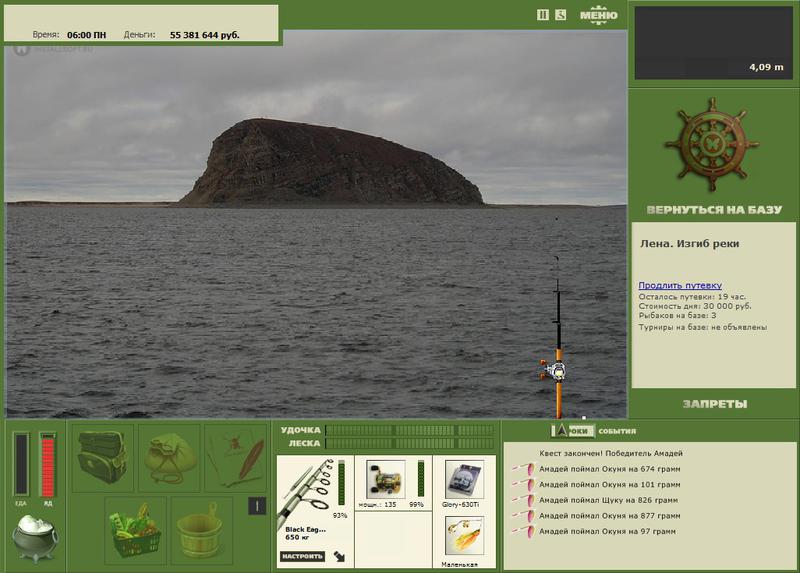Click the ЕДА hunger level gauge

coord(21,464)
